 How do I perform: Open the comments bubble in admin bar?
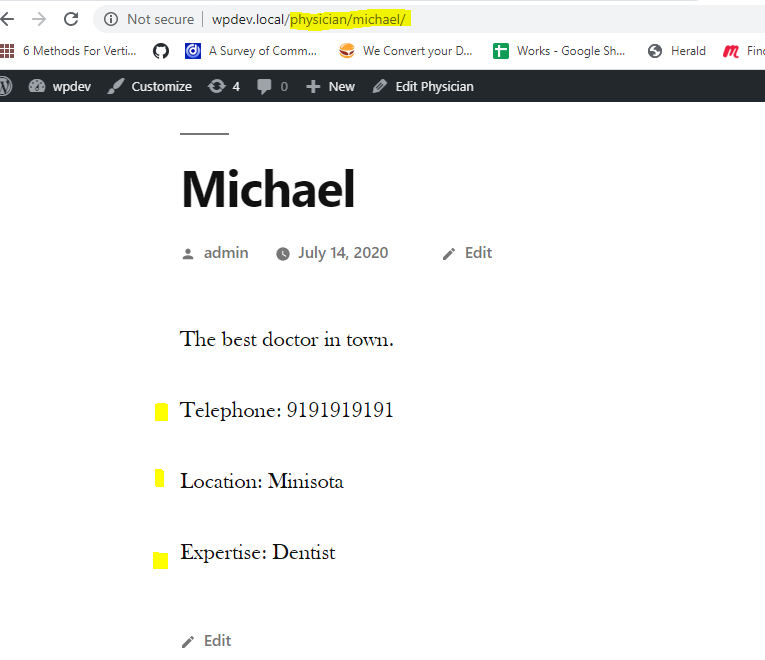click(272, 86)
